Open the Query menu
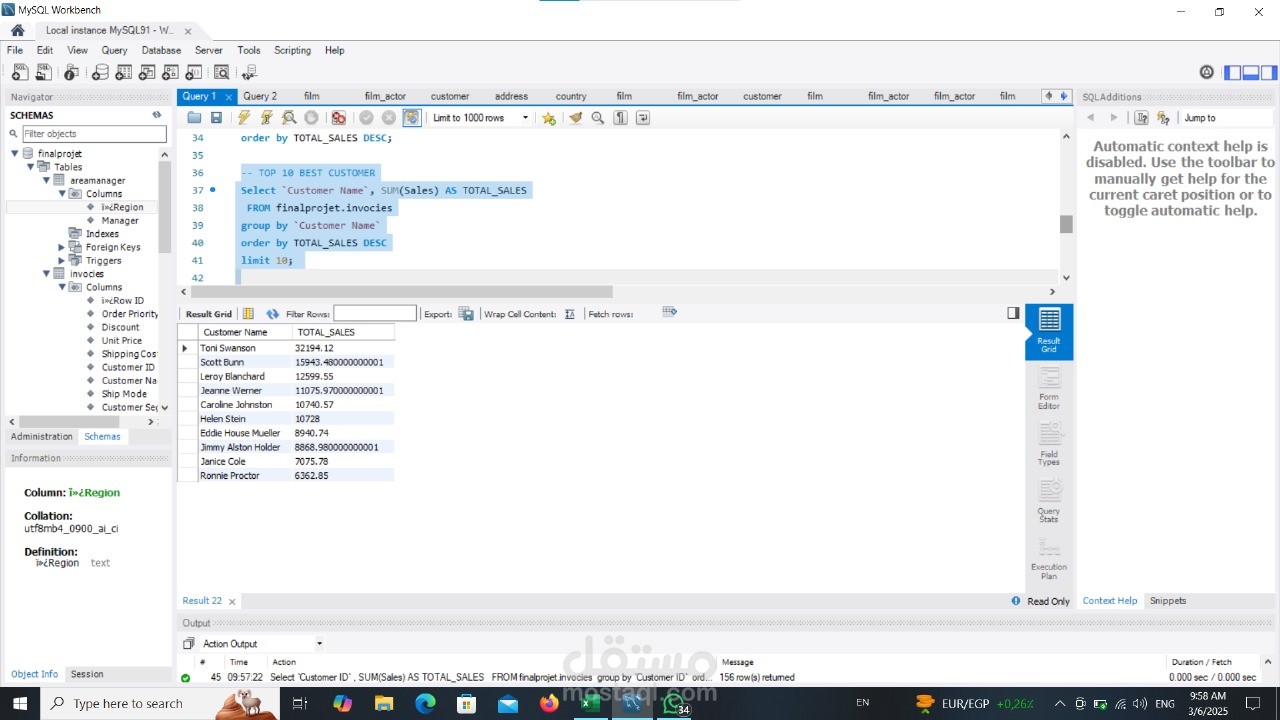The image size is (1280, 720). coord(114,50)
